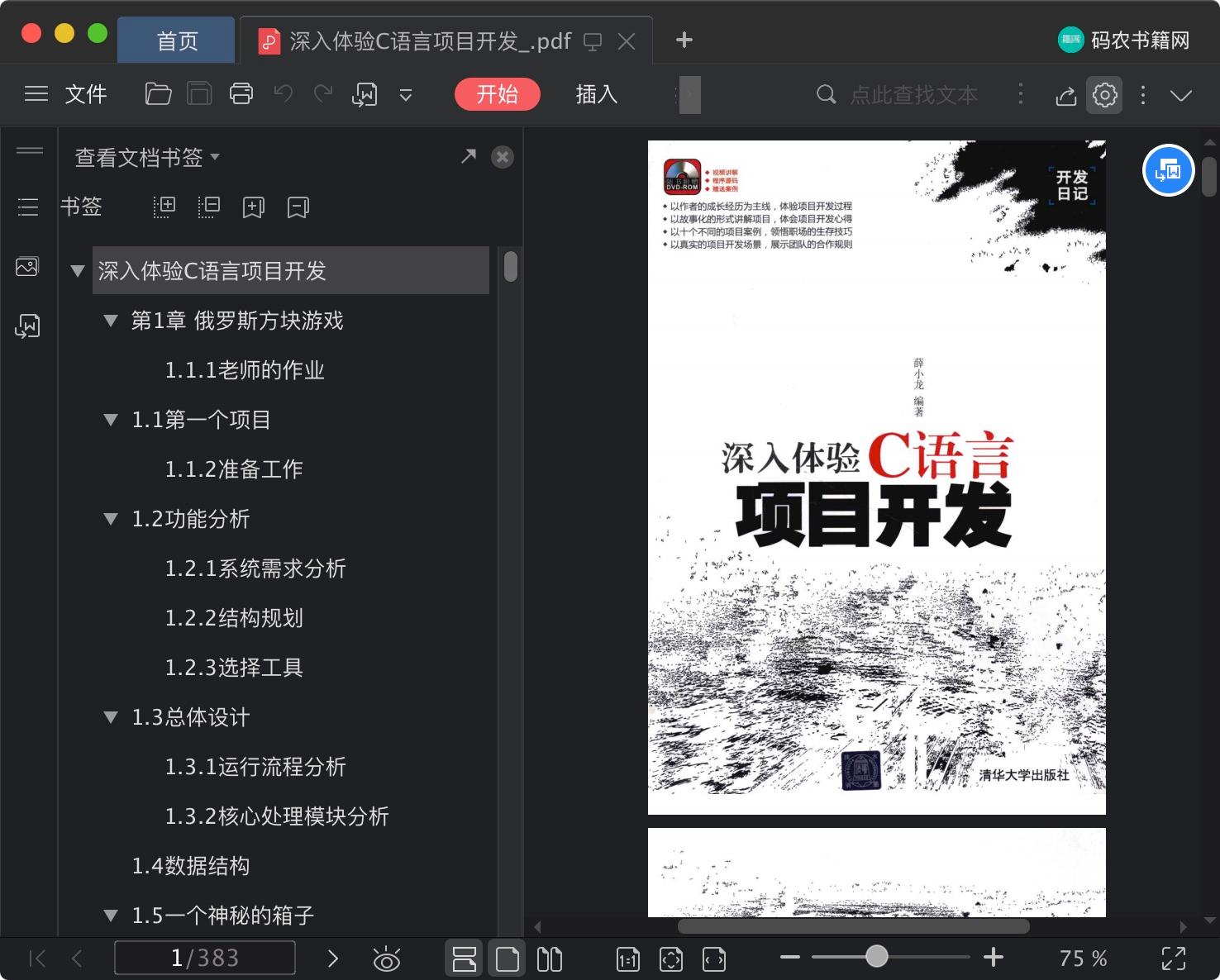Enter full screen mode

[1174, 959]
